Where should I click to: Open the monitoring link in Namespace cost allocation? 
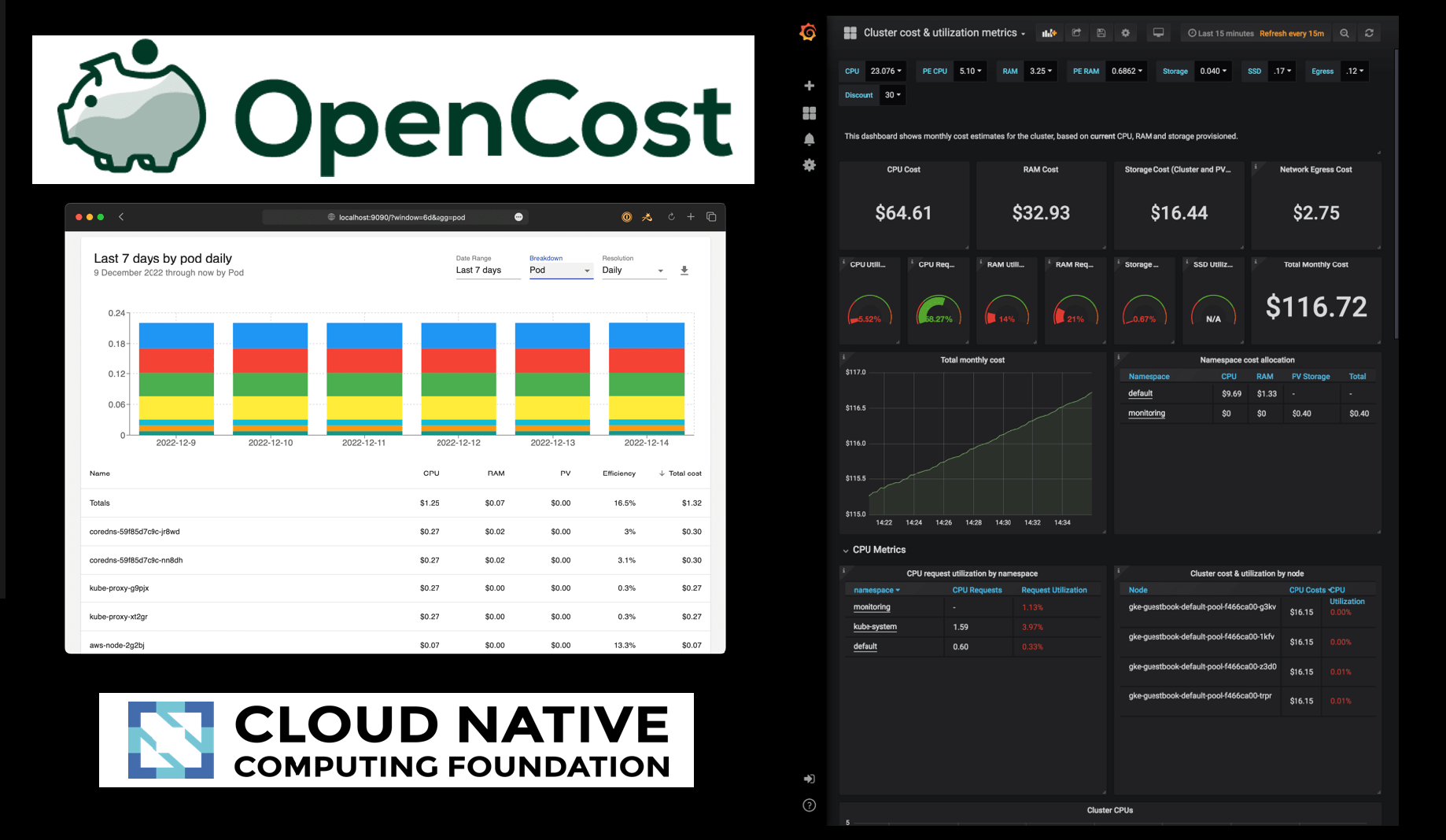[x=1146, y=413]
